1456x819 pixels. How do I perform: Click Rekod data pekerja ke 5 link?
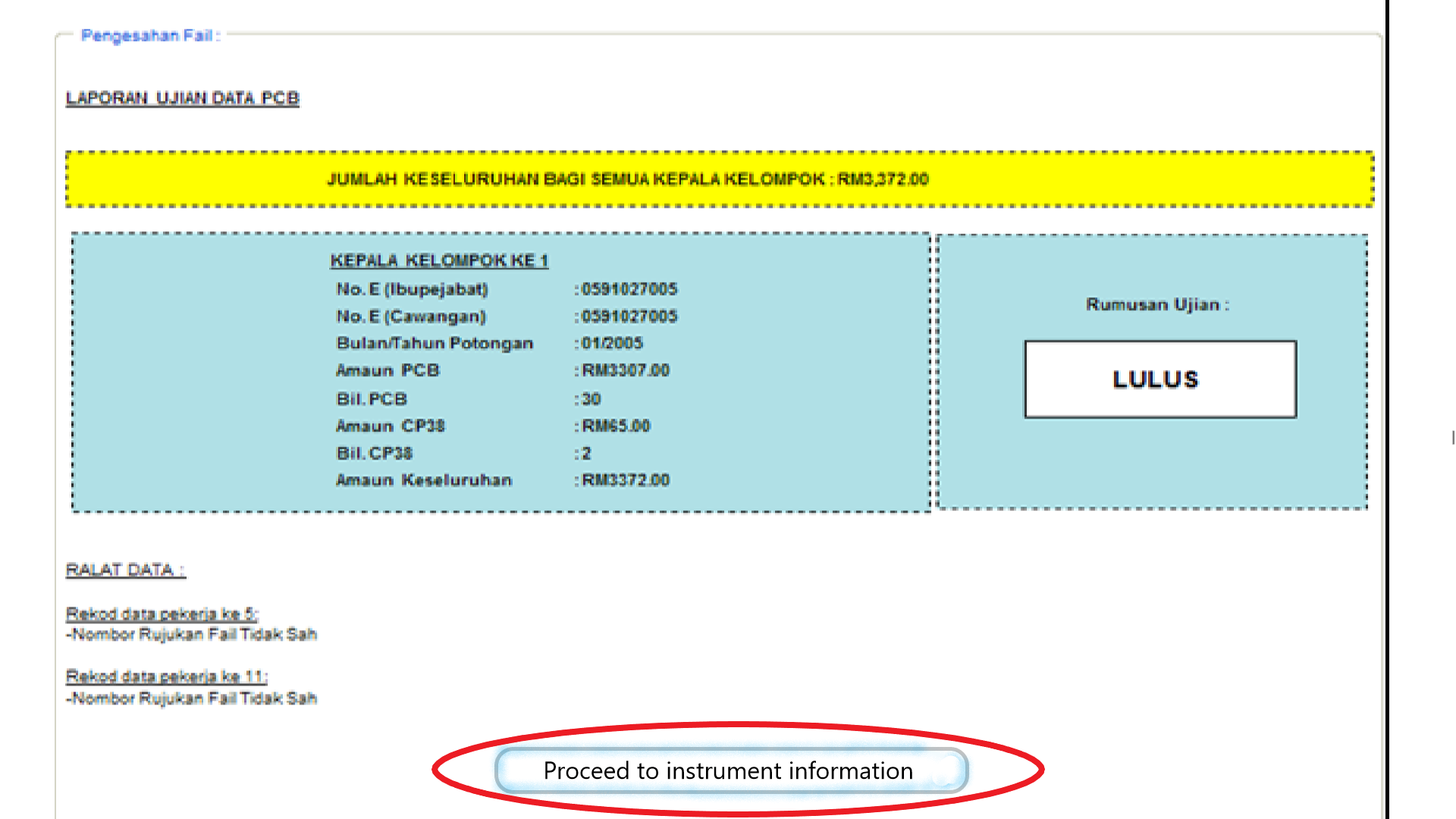click(162, 614)
